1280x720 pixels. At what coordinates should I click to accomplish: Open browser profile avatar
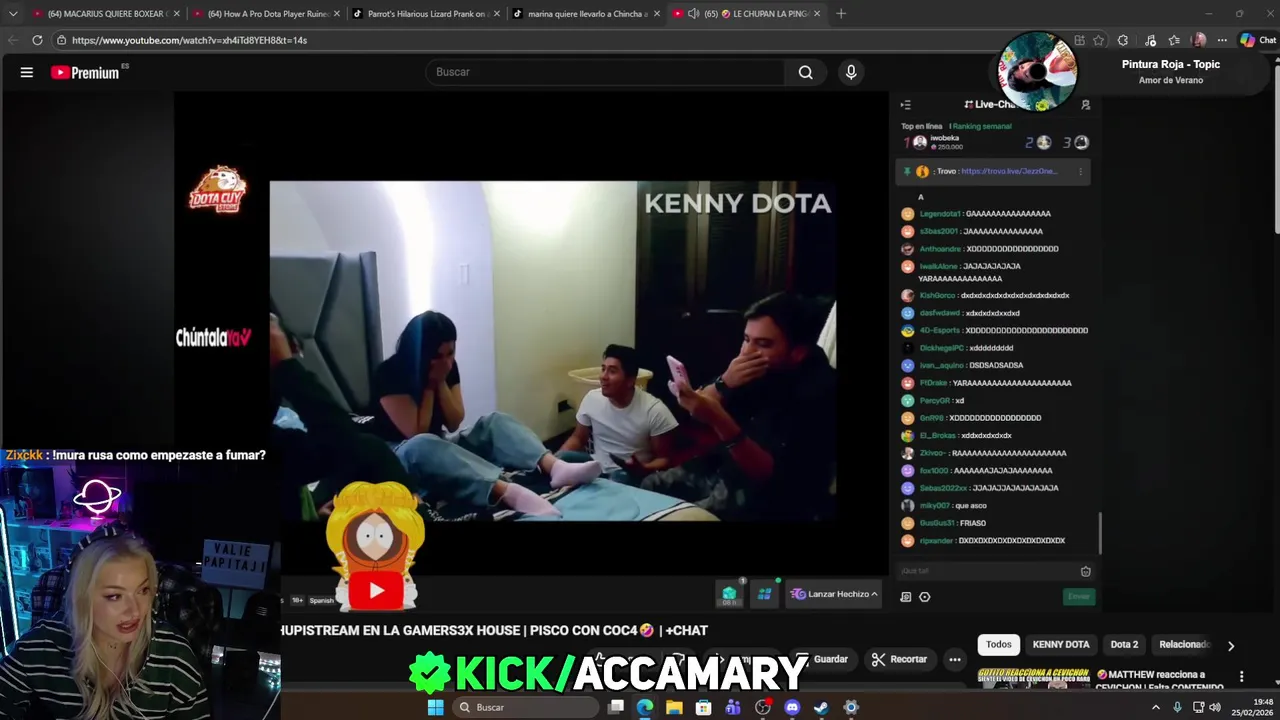pyautogui.click(x=1199, y=40)
